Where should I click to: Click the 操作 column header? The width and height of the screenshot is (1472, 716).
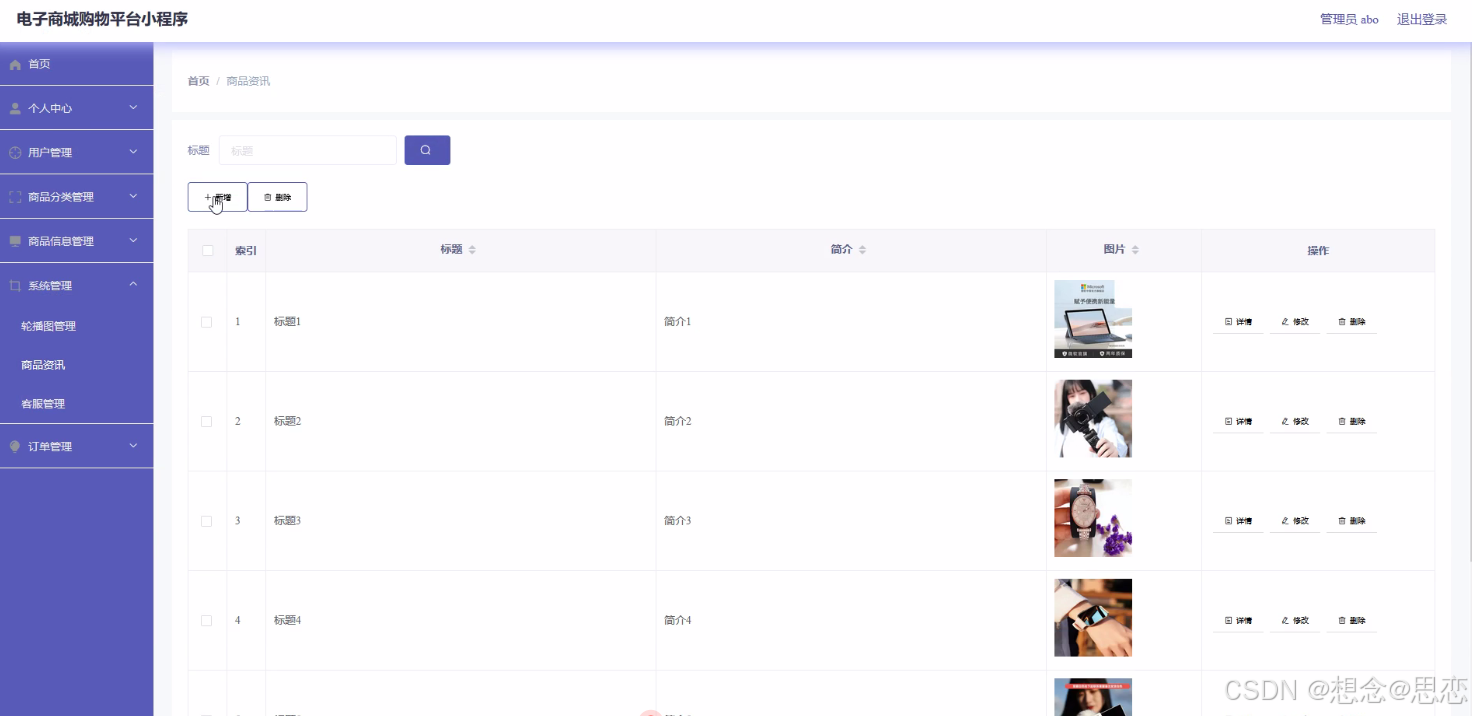(1318, 250)
